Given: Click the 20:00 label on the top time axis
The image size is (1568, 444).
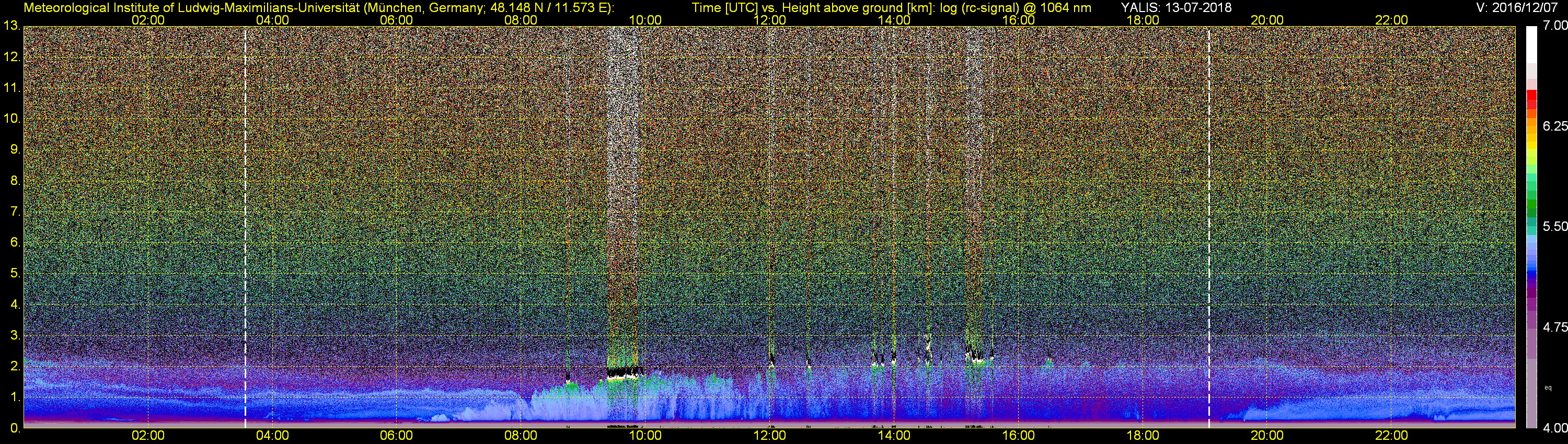Looking at the screenshot, I should [x=1267, y=20].
